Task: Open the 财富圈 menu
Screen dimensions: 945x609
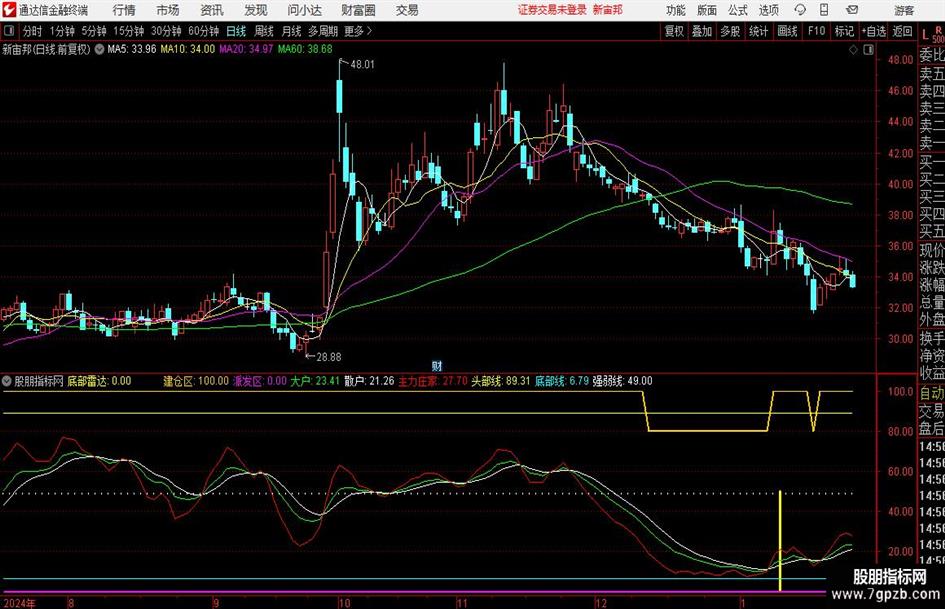Action: pyautogui.click(x=358, y=10)
